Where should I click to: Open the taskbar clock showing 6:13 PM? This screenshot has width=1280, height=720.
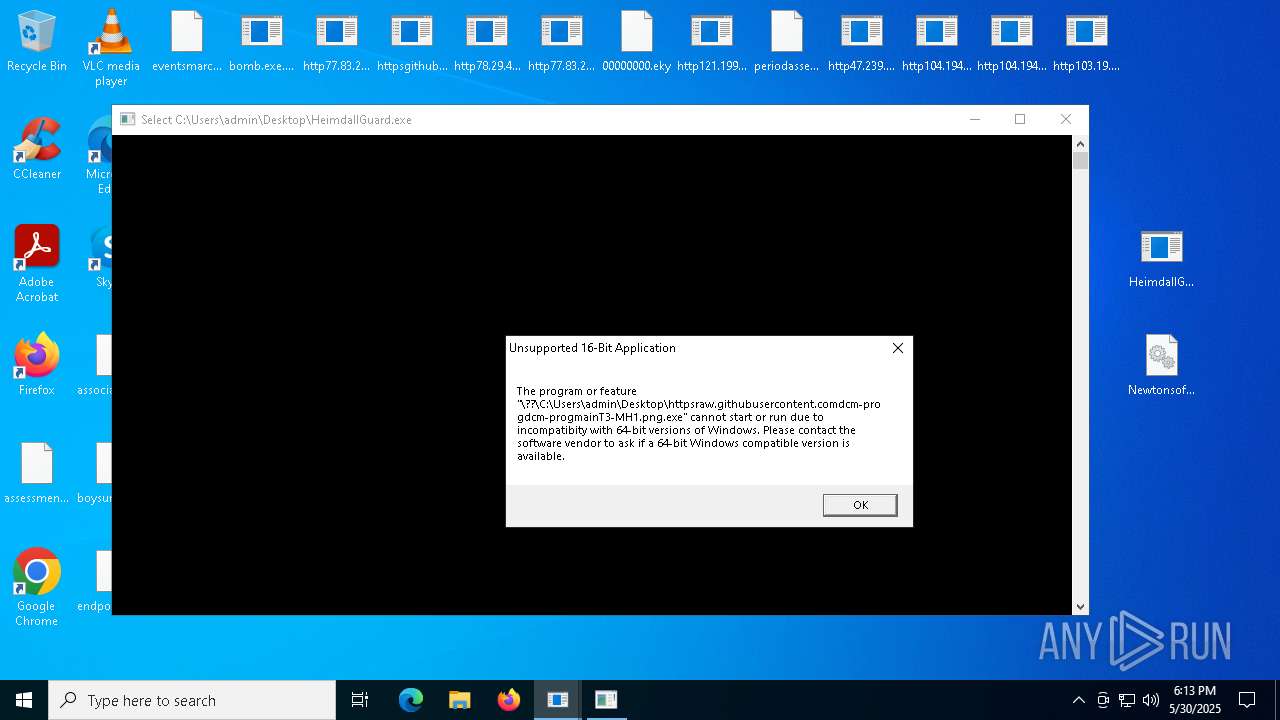coord(1195,700)
